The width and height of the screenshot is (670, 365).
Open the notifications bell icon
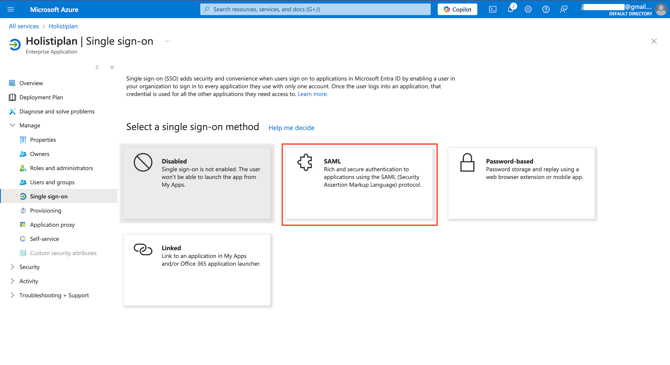point(511,9)
